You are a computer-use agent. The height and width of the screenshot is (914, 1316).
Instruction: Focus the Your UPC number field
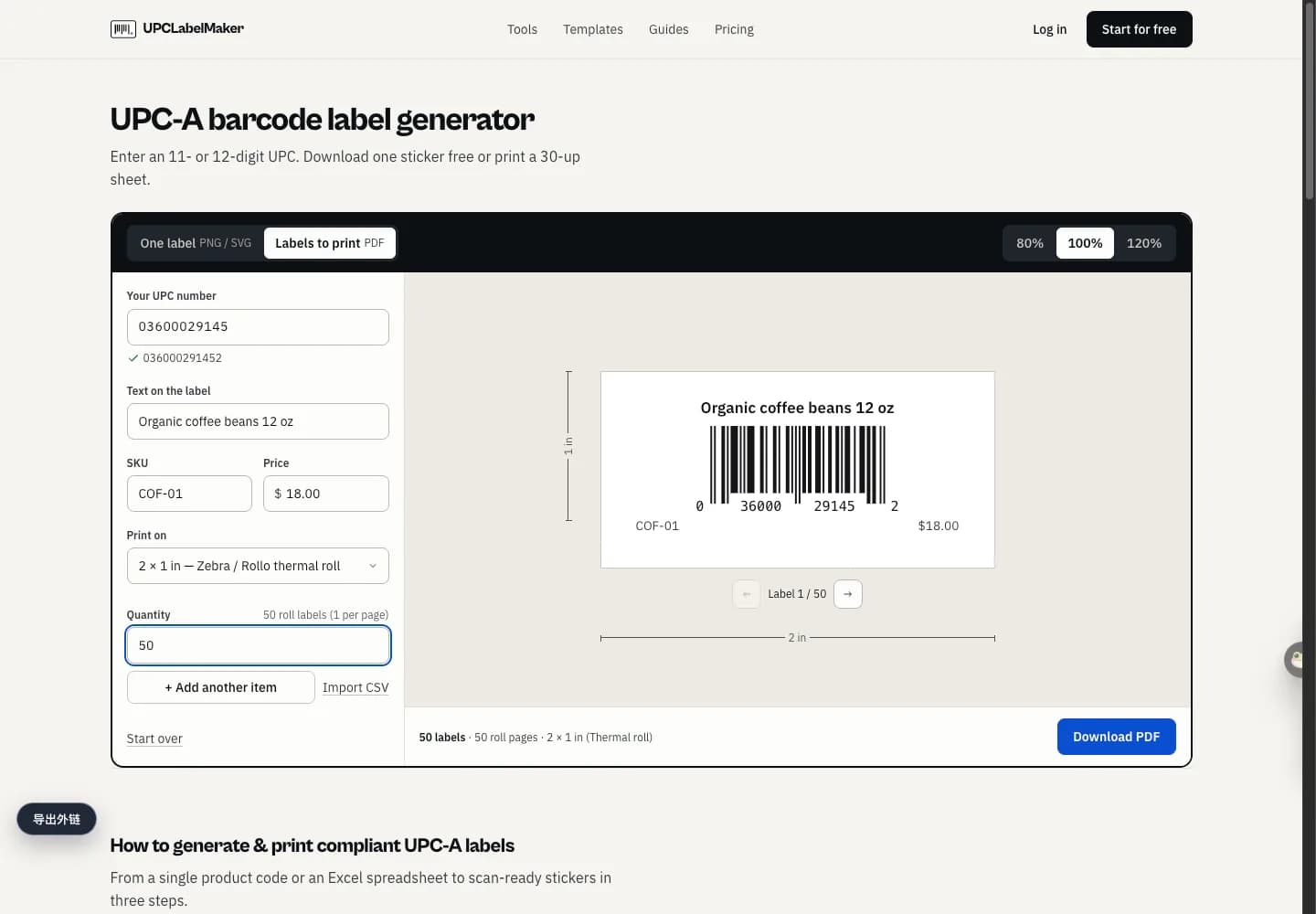[x=258, y=327]
